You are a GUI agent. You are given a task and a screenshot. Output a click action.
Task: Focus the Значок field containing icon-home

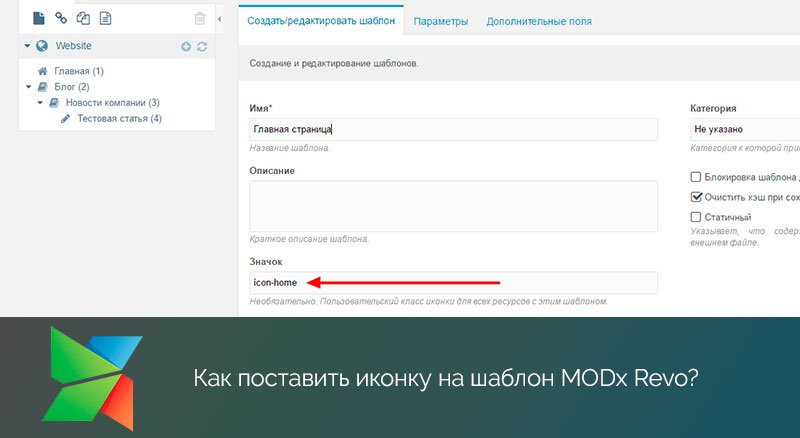coord(453,283)
